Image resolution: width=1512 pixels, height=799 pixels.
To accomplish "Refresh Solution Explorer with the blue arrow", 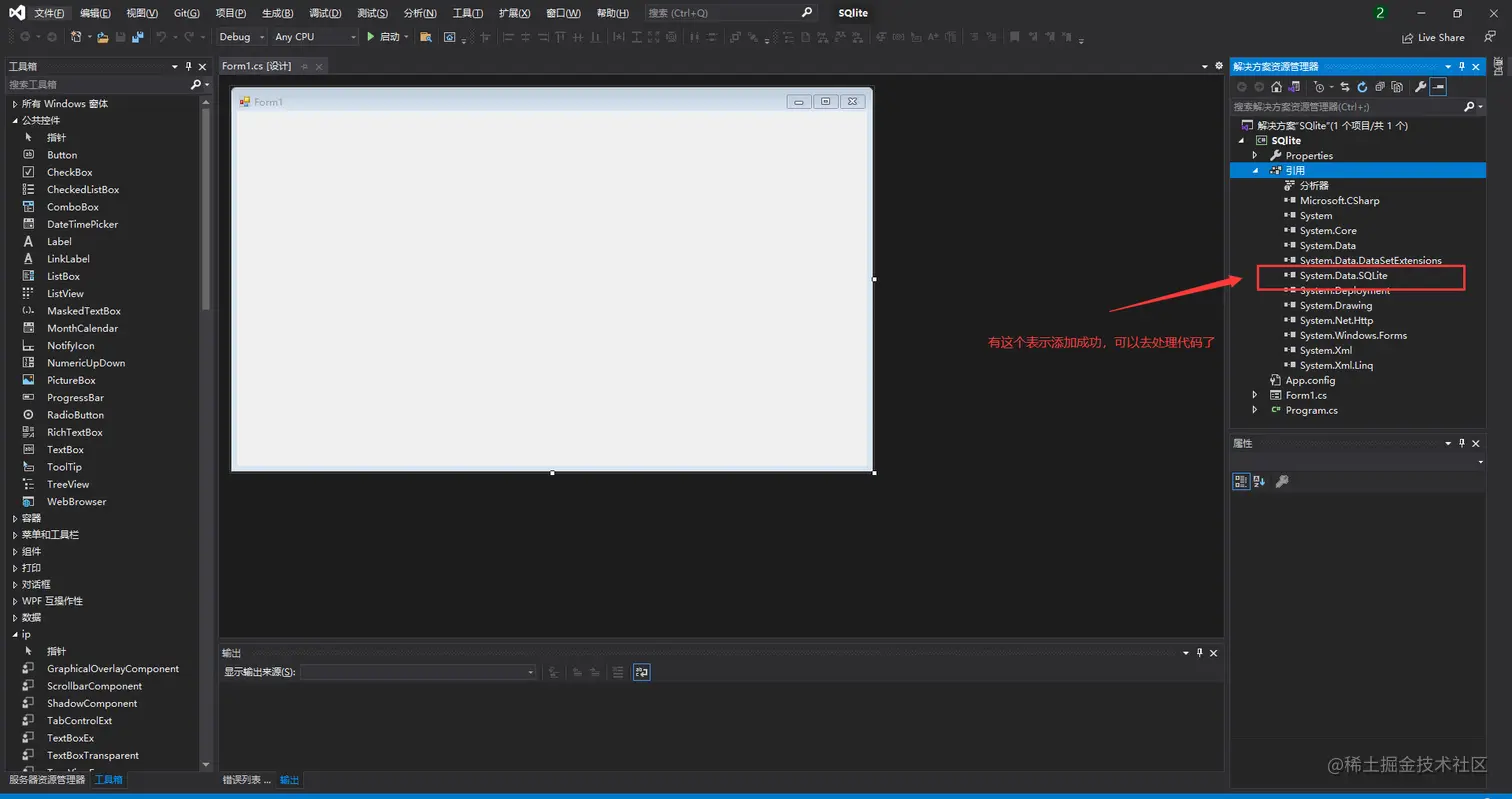I will coord(1362,87).
